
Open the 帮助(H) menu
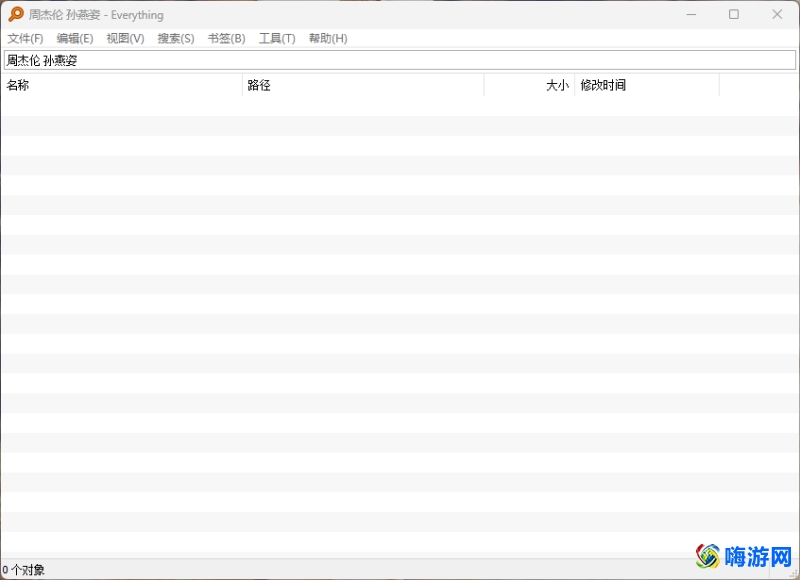[328, 38]
